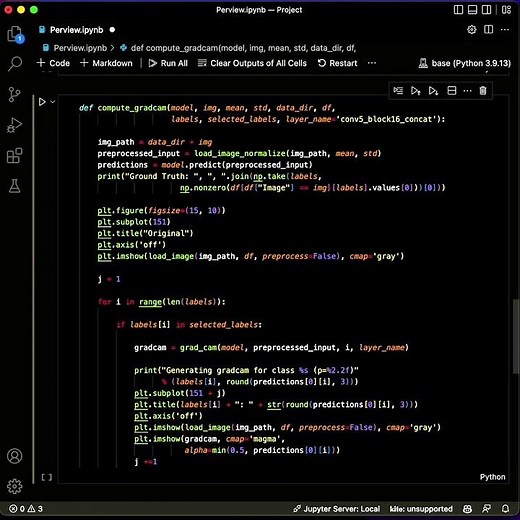Click the vertical editor scrollbar
Screen dimensions: 520x520
pyautogui.click(x=516, y=337)
